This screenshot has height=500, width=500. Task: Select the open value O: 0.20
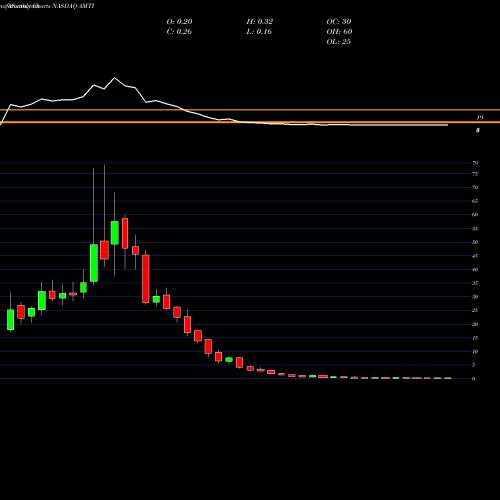click(179, 21)
